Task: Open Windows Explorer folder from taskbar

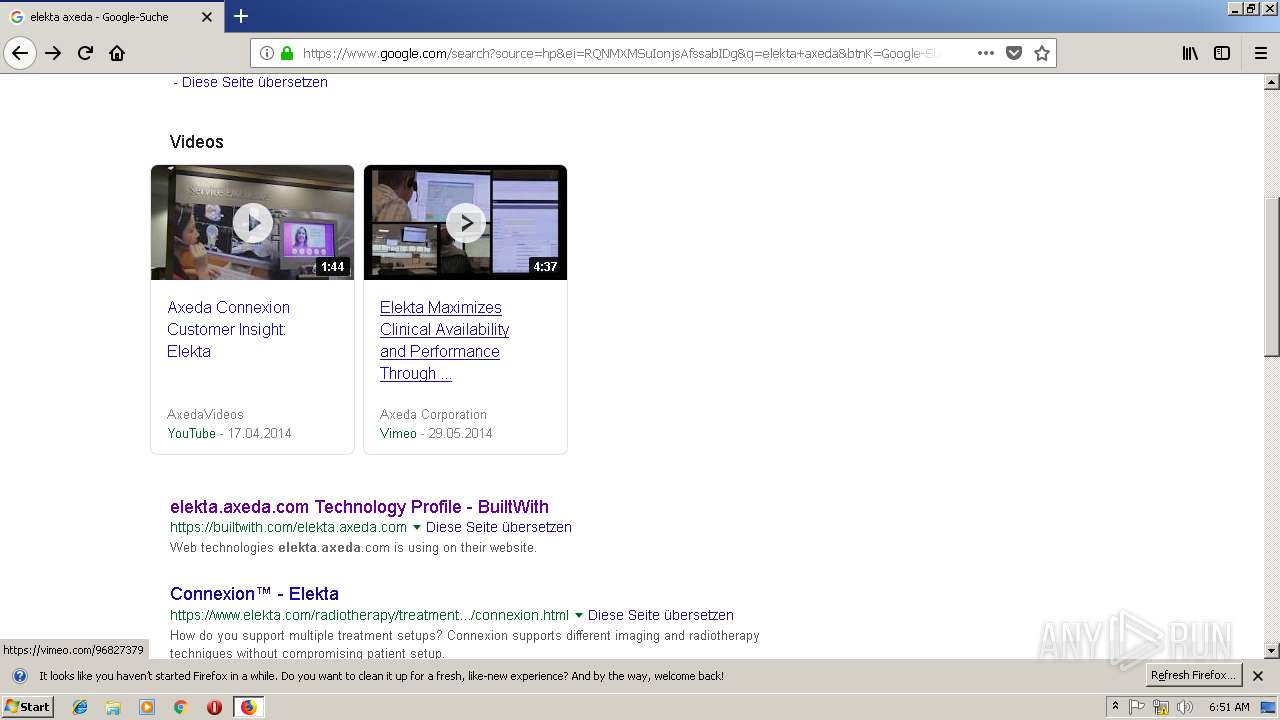Action: 113,707
